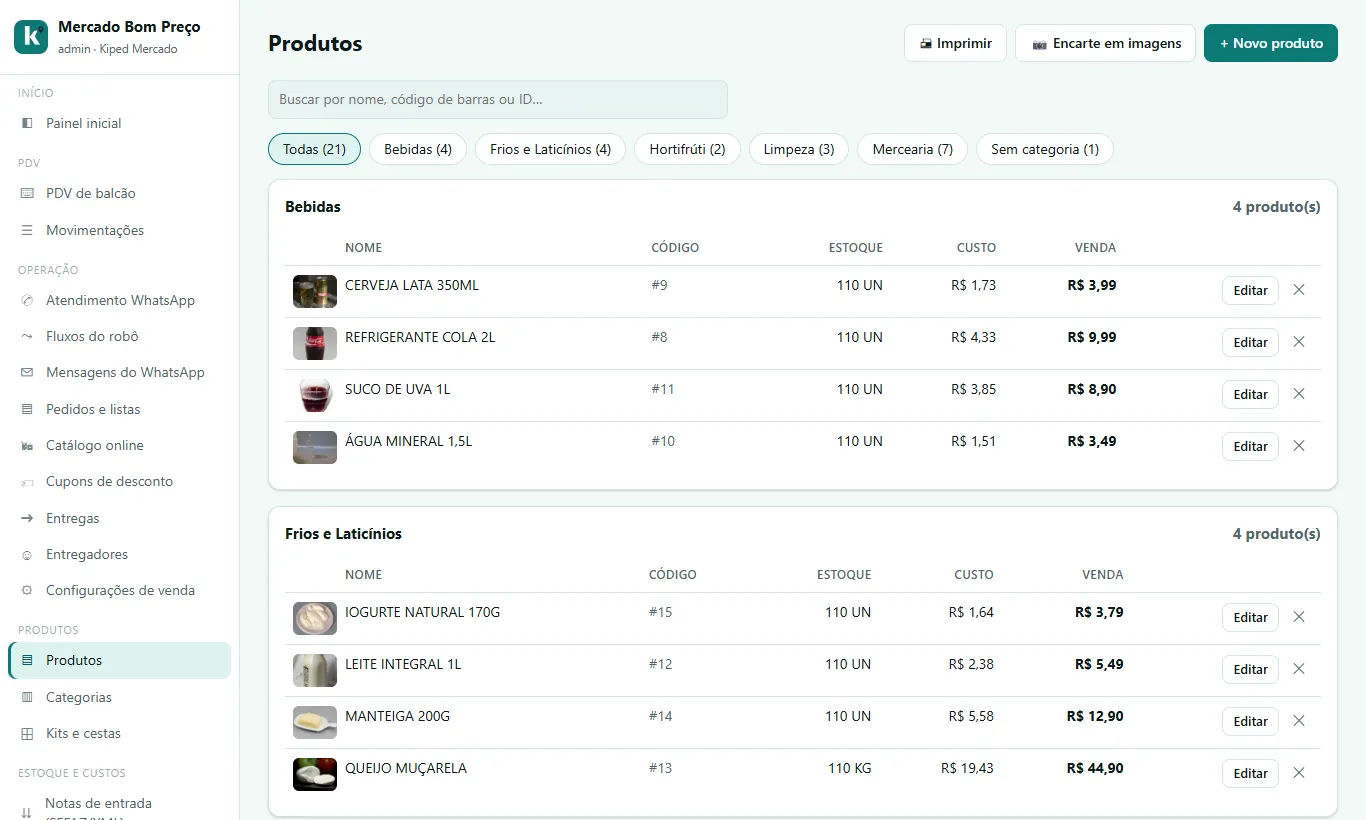Viewport: 1366px width, 820px height.
Task: Switch to the Mercearia (7) filter
Action: (912, 149)
